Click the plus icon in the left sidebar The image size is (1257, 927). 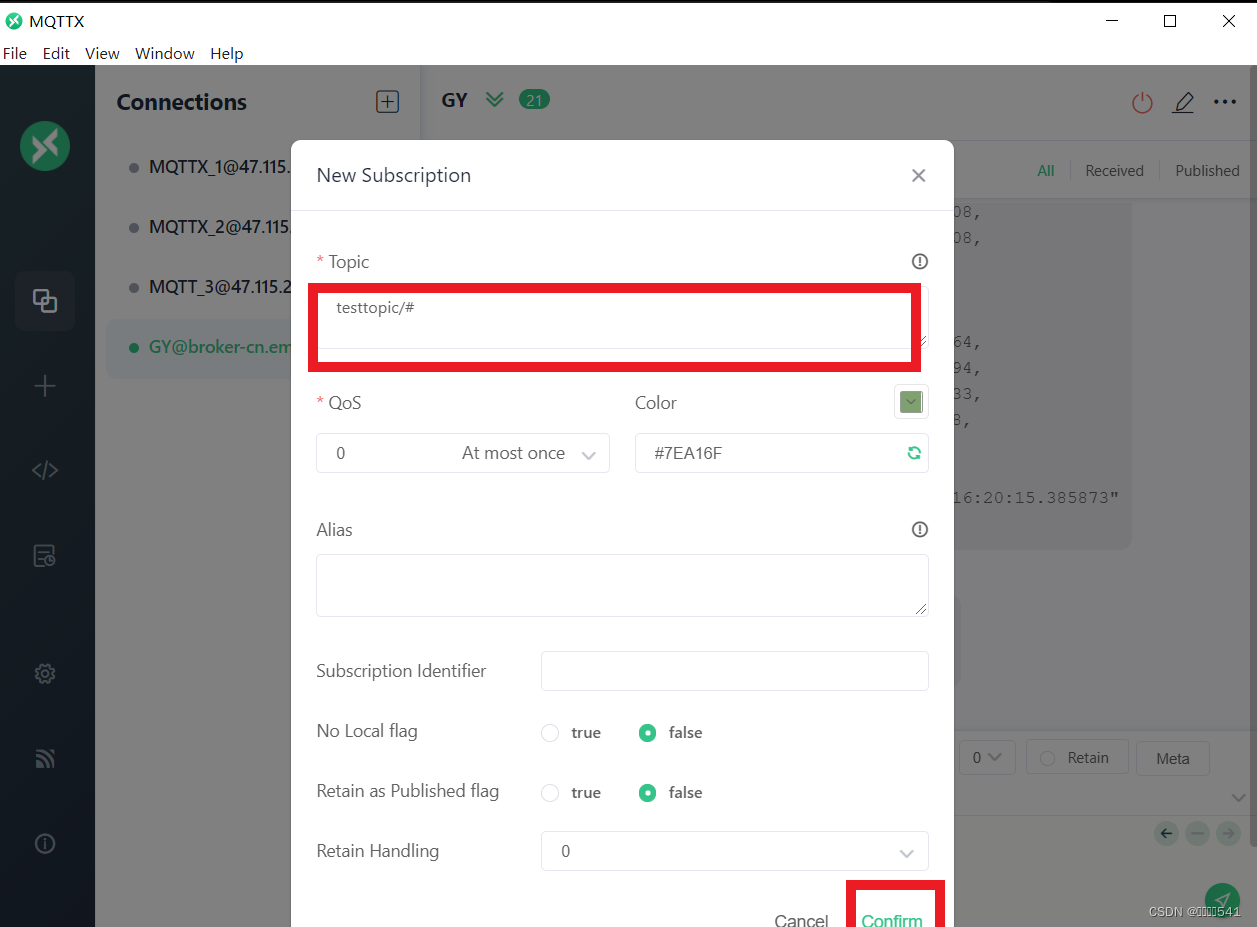(x=45, y=386)
